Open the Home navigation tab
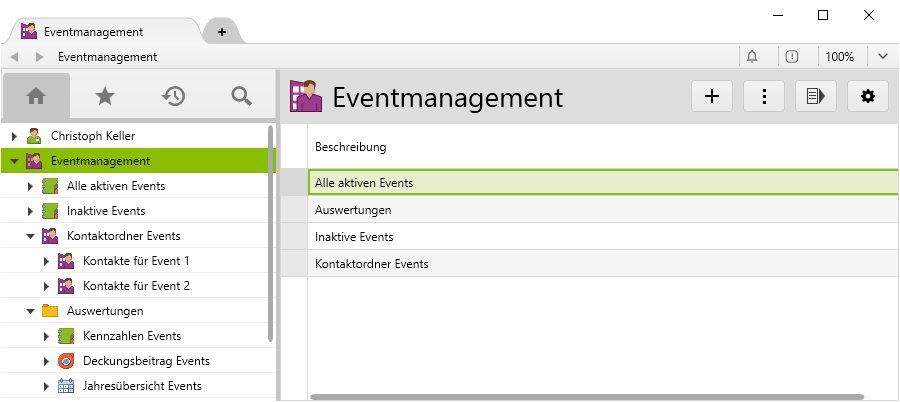The width and height of the screenshot is (900, 402). coord(36,96)
